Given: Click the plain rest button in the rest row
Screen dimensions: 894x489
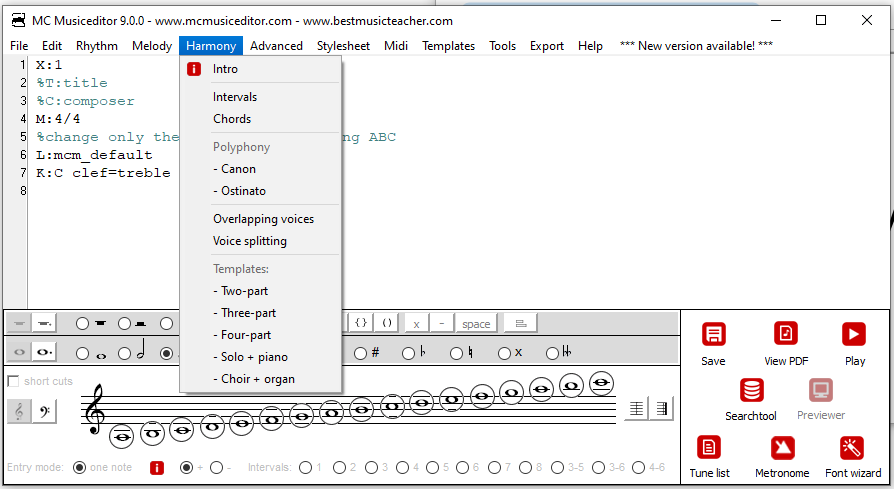Looking at the screenshot, I should [x=19, y=323].
